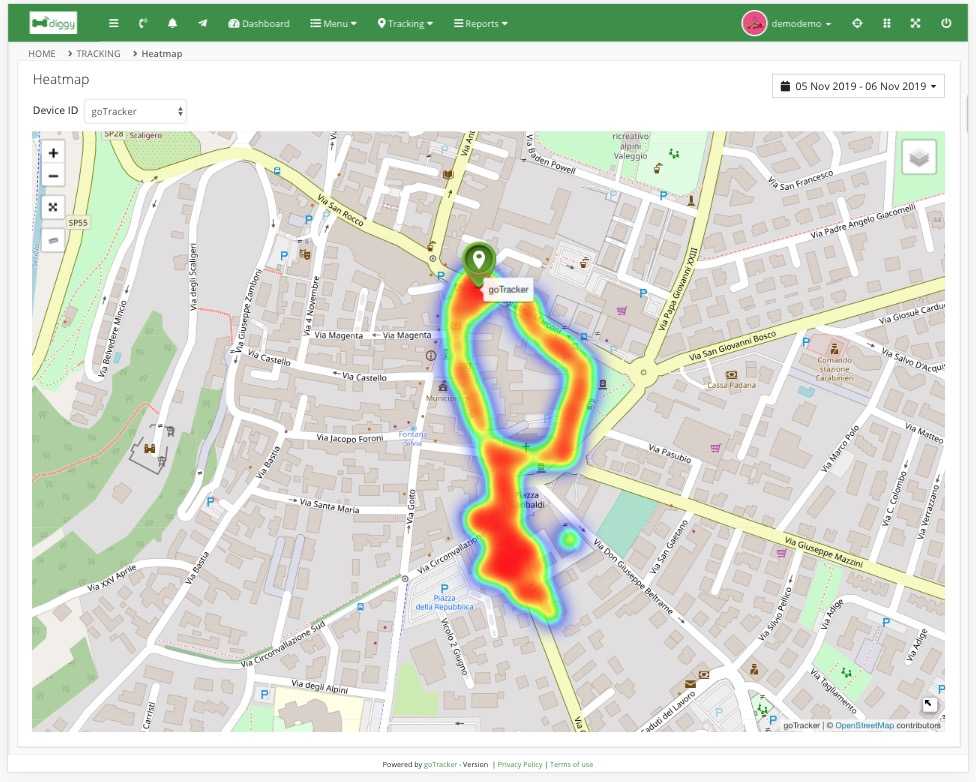Click the "SP55" road badge
Viewport: 976px width, 782px height.
tap(78, 222)
